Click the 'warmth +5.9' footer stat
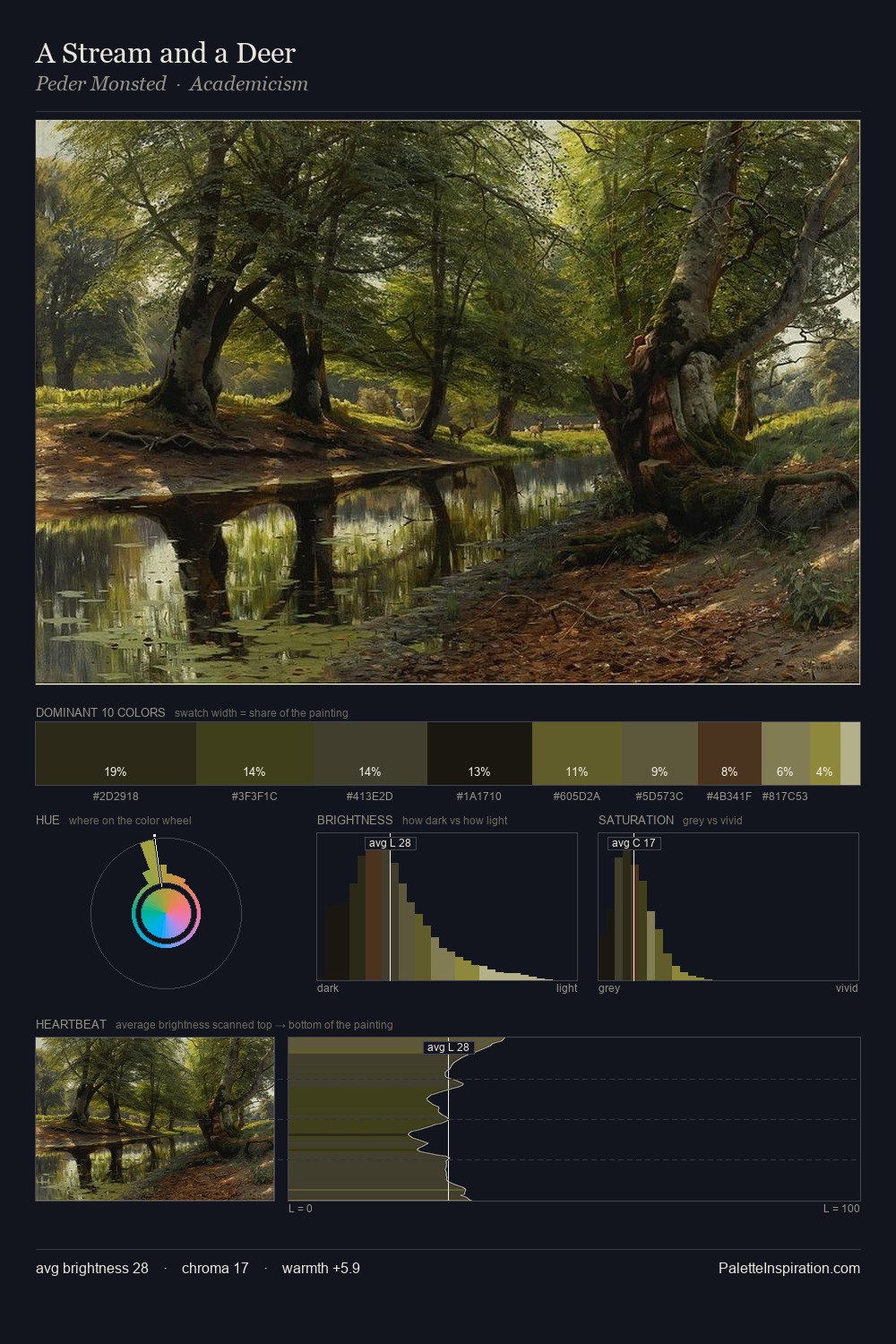 [x=321, y=1268]
